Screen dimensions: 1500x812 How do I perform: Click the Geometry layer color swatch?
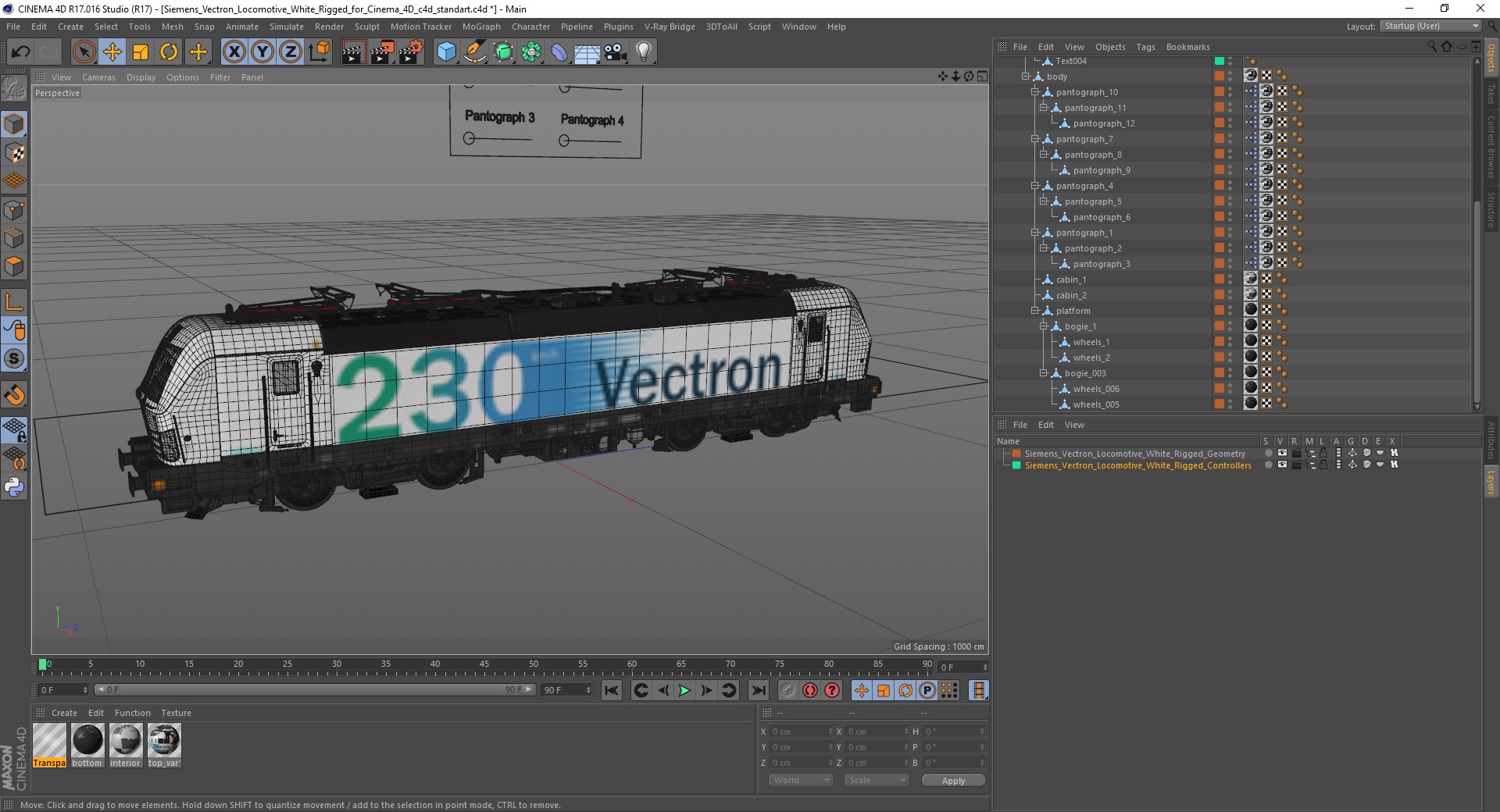coord(1016,454)
